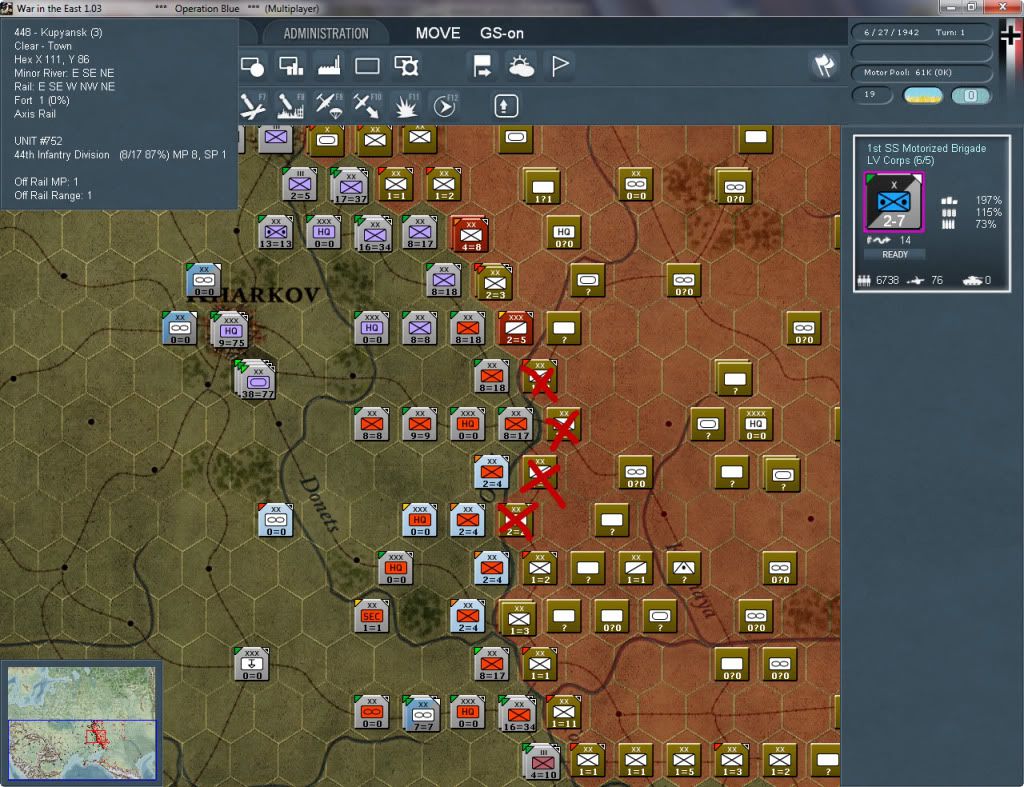
Task: Click 44th Infantry Division text in hex info
Action: pos(62,155)
